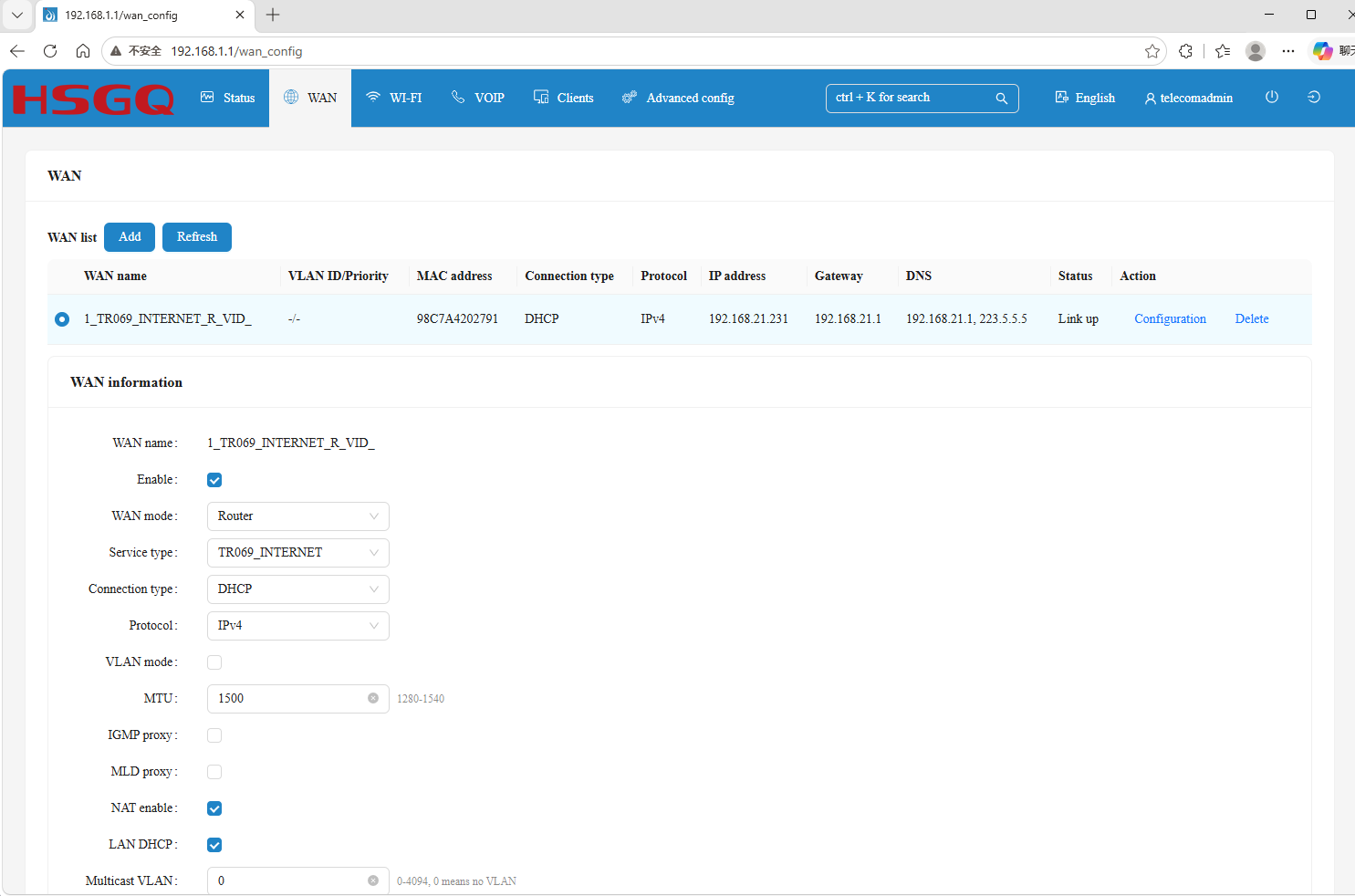Check the MLD proxy checkbox
The height and width of the screenshot is (896, 1355).
pyautogui.click(x=214, y=772)
